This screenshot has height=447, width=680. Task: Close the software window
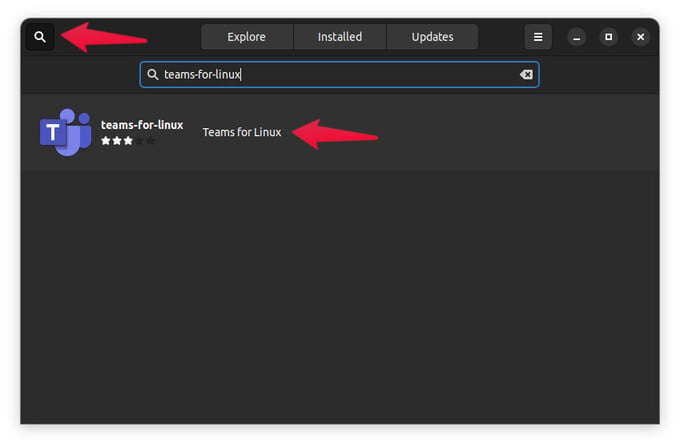click(x=641, y=37)
